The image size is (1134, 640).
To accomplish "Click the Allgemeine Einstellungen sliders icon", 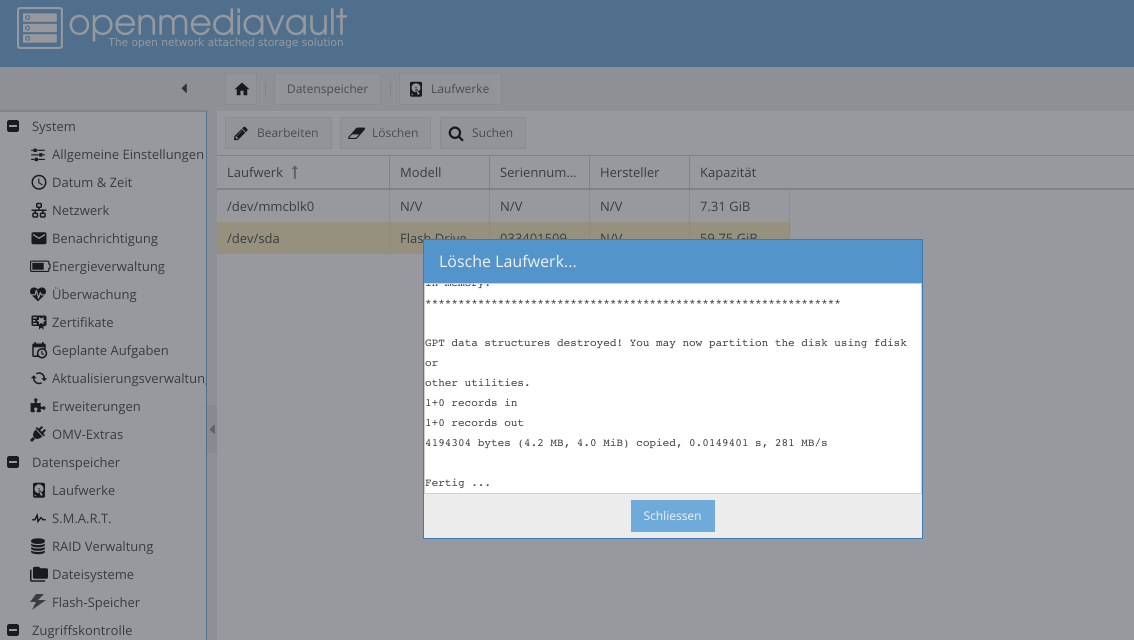I will [38, 155].
